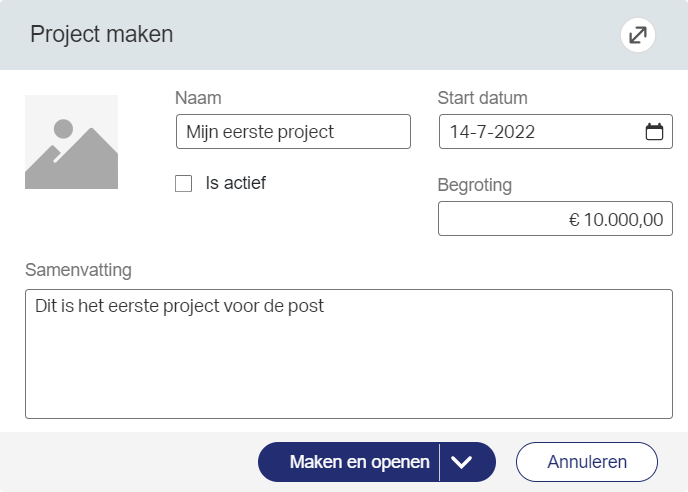The height and width of the screenshot is (492, 688).
Task: Click the Samenvatting label
Action: (x=78, y=270)
